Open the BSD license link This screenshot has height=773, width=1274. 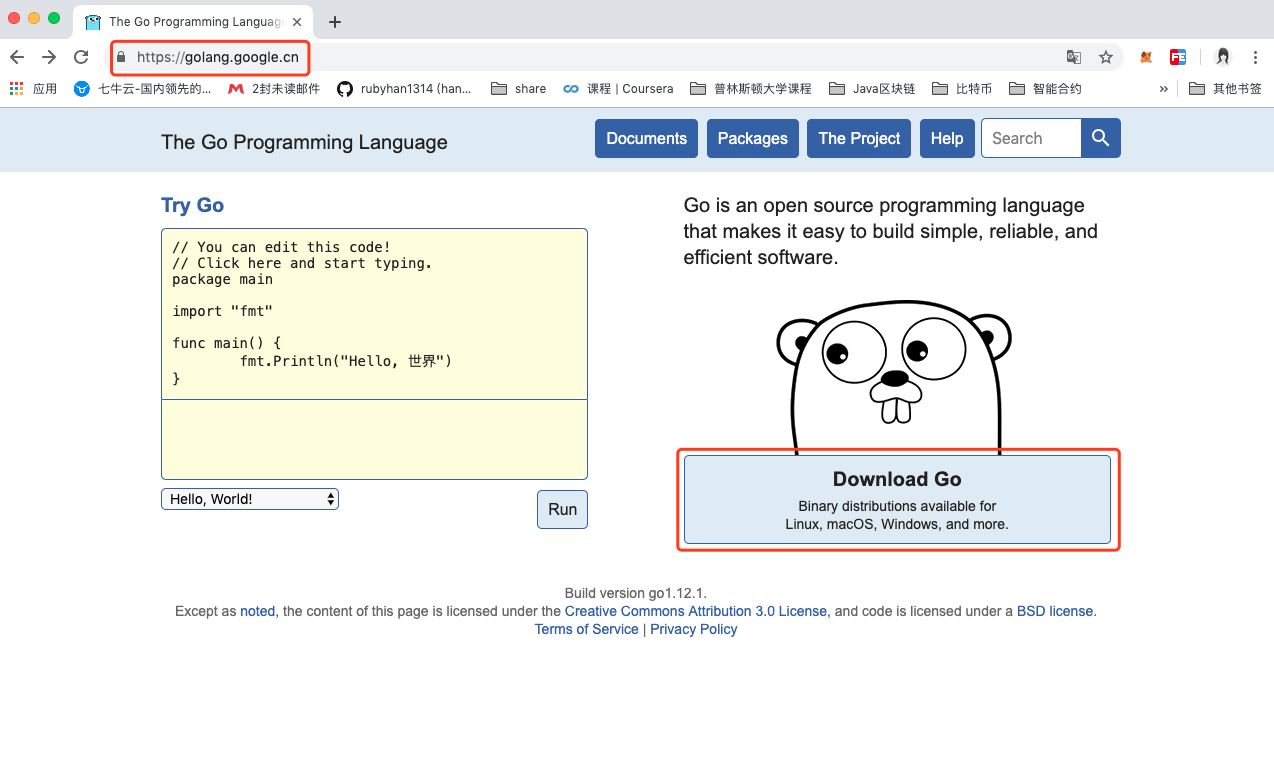(x=1054, y=611)
